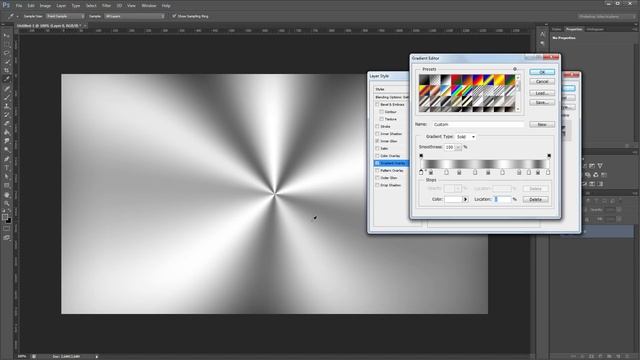Enable Bevel & Emboss checkbox

[377, 104]
